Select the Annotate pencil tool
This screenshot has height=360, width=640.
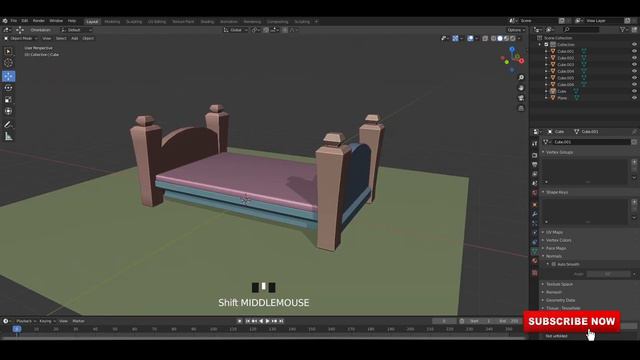point(8,124)
